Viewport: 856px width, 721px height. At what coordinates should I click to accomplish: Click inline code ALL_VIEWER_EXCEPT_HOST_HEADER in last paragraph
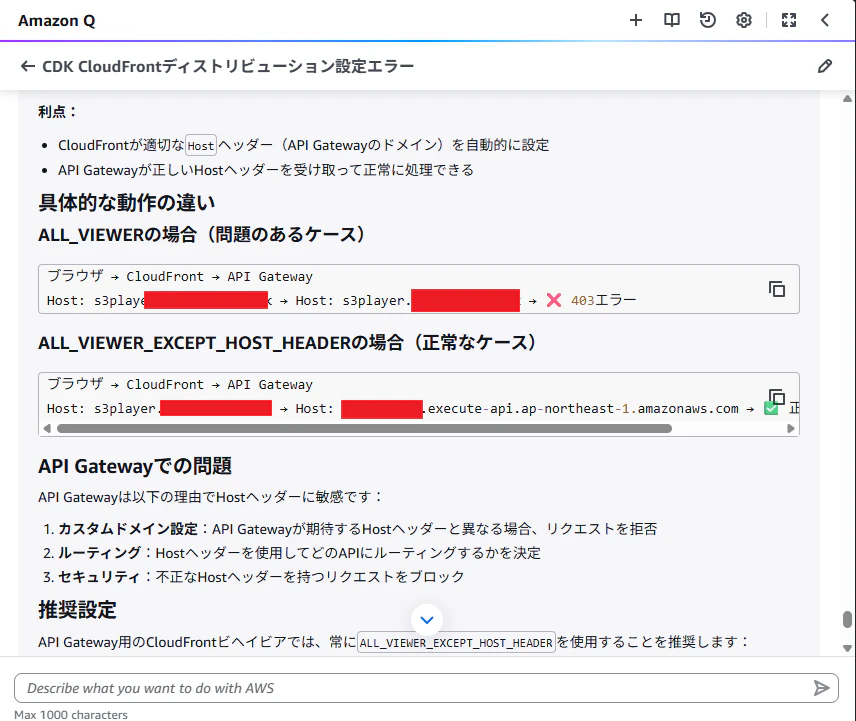(x=456, y=642)
